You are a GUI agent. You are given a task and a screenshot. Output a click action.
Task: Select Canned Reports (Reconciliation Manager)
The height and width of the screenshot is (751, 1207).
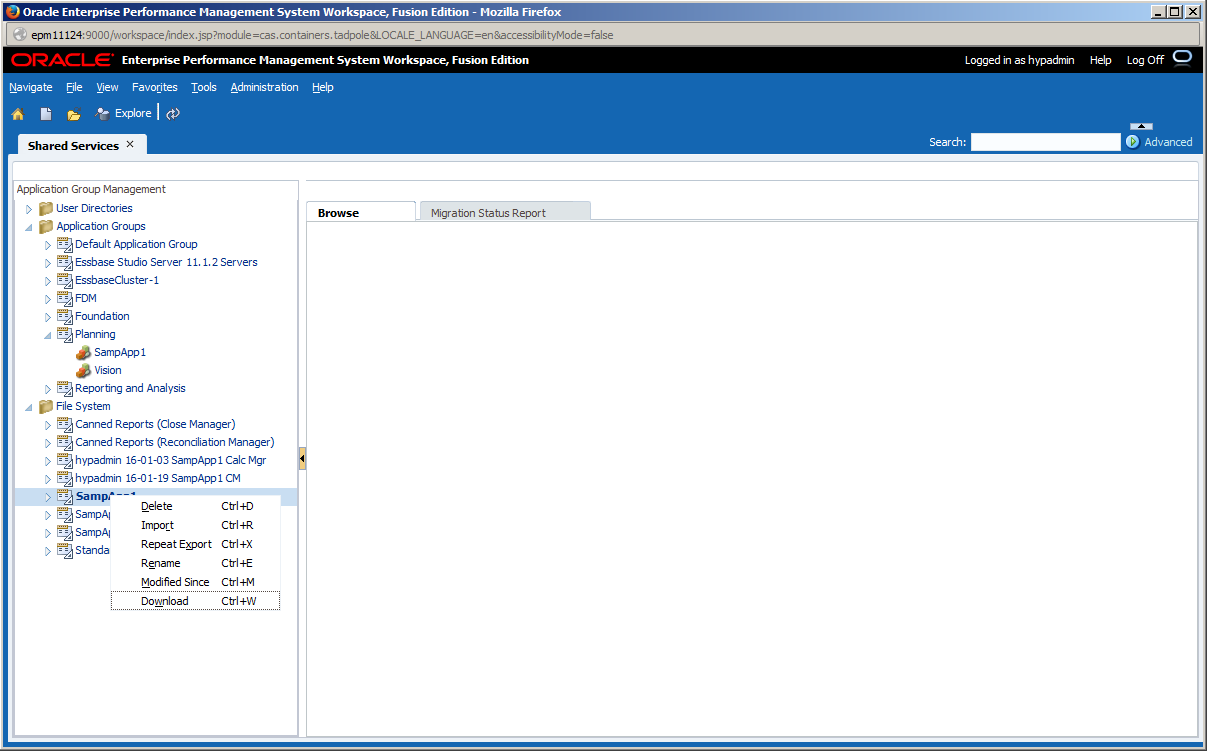175,442
